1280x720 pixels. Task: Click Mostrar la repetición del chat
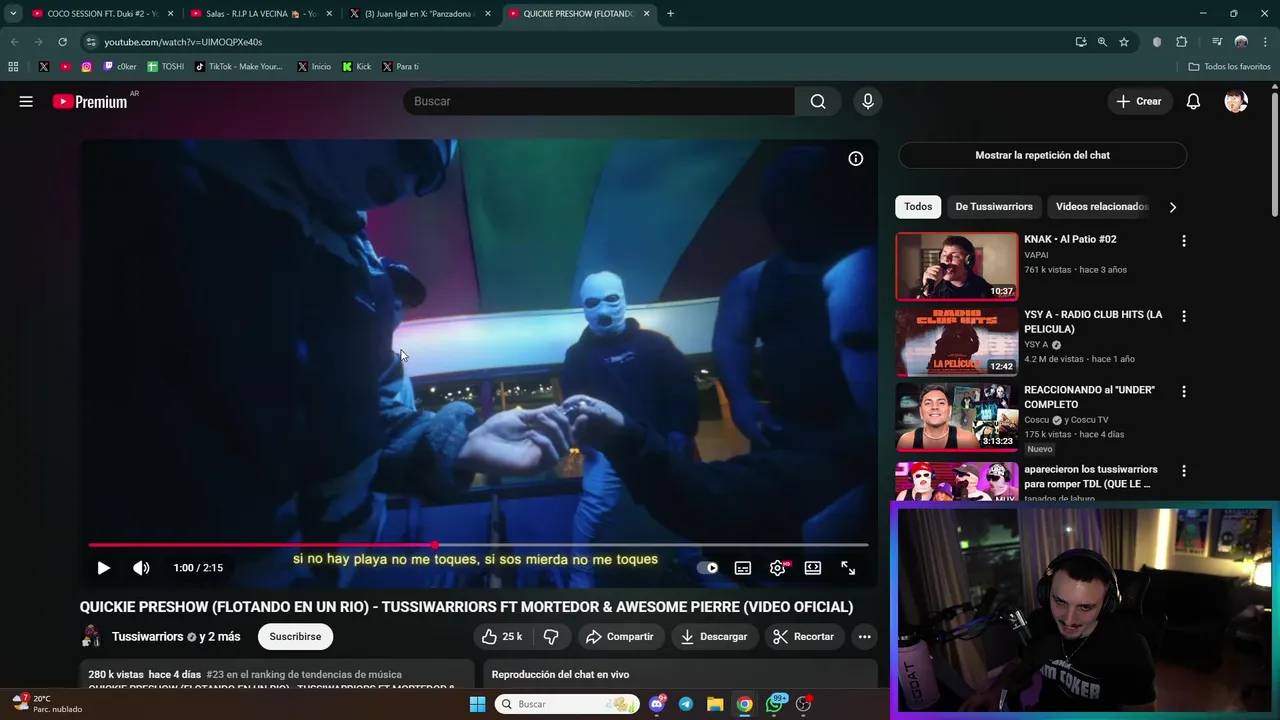click(1042, 155)
